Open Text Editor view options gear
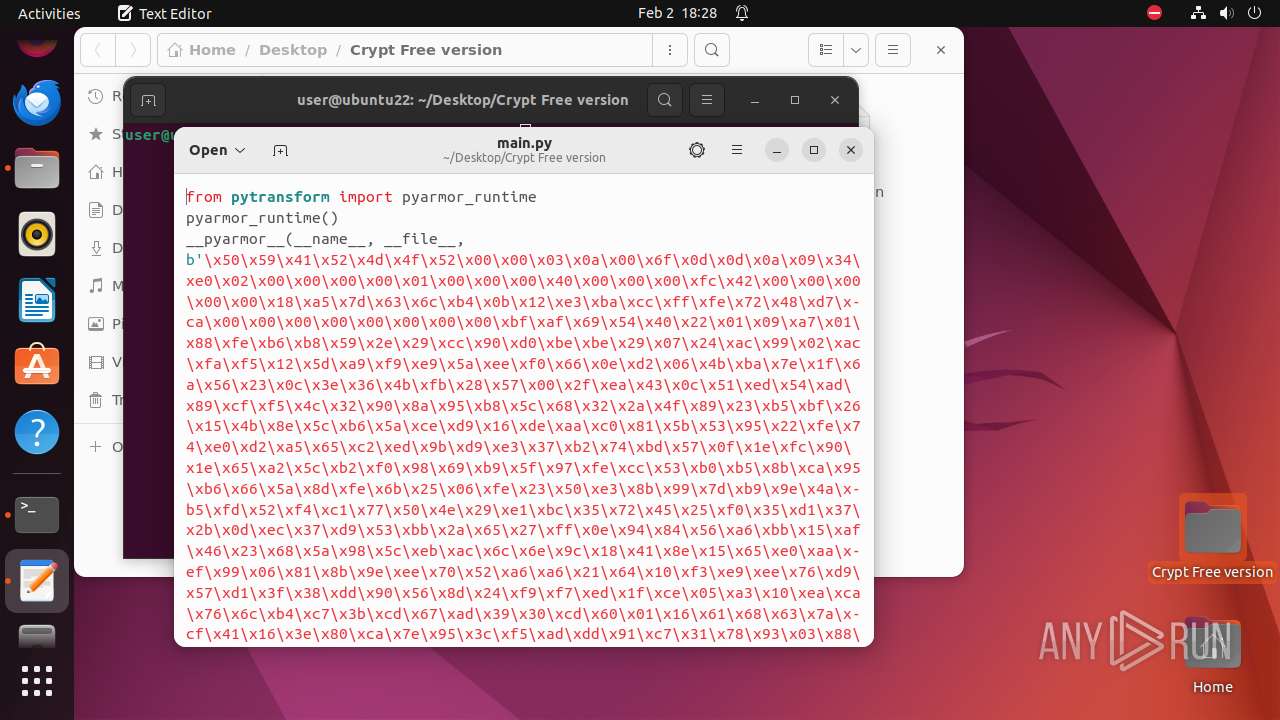The height and width of the screenshot is (720, 1280). point(697,150)
